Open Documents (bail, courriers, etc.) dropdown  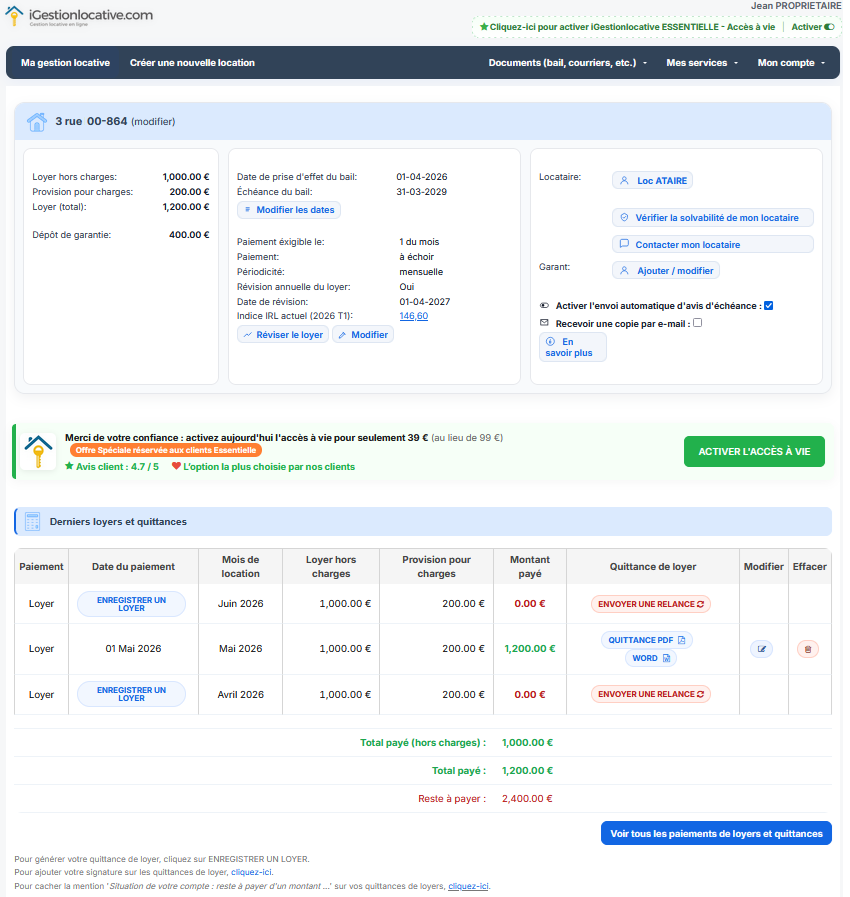(567, 63)
